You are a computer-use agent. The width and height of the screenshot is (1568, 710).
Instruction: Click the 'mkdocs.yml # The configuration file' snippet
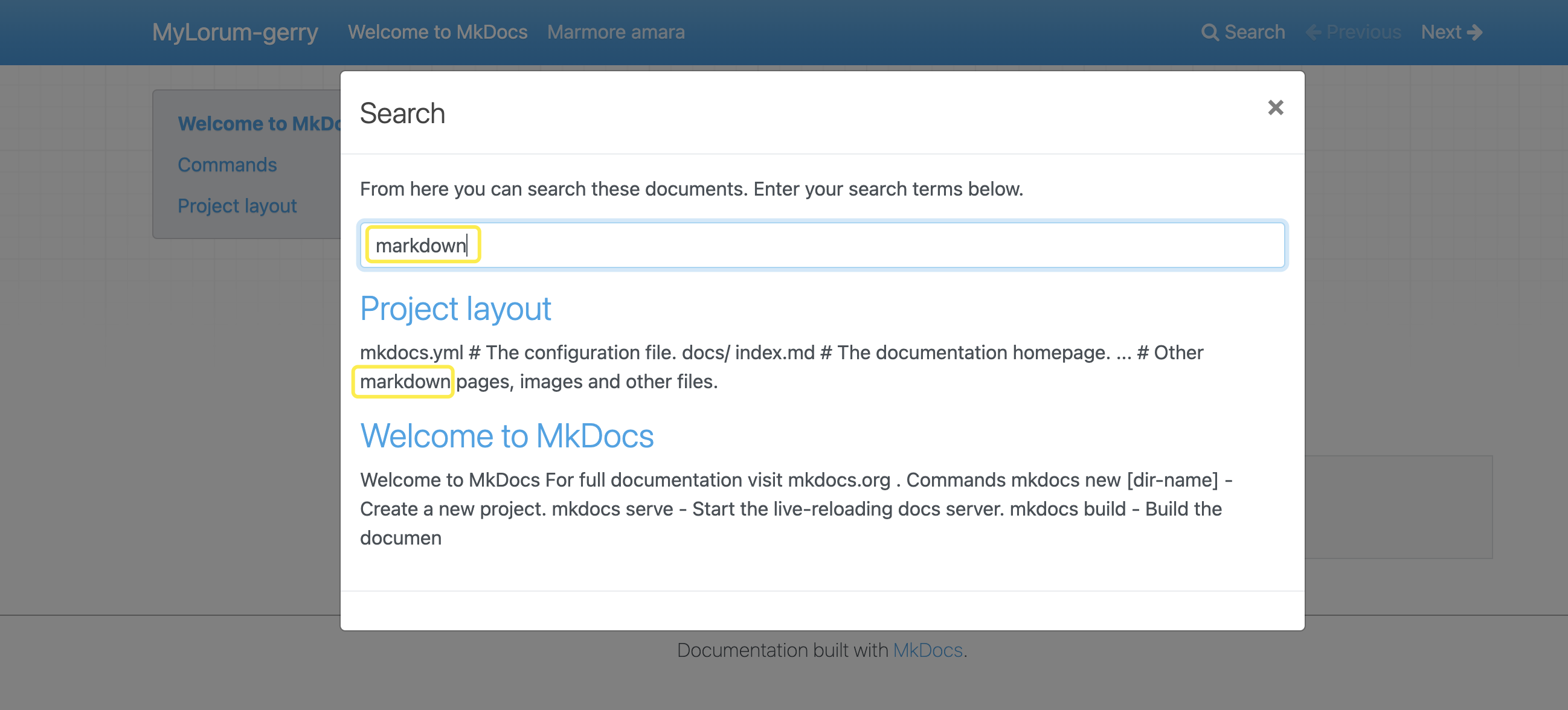(x=782, y=367)
